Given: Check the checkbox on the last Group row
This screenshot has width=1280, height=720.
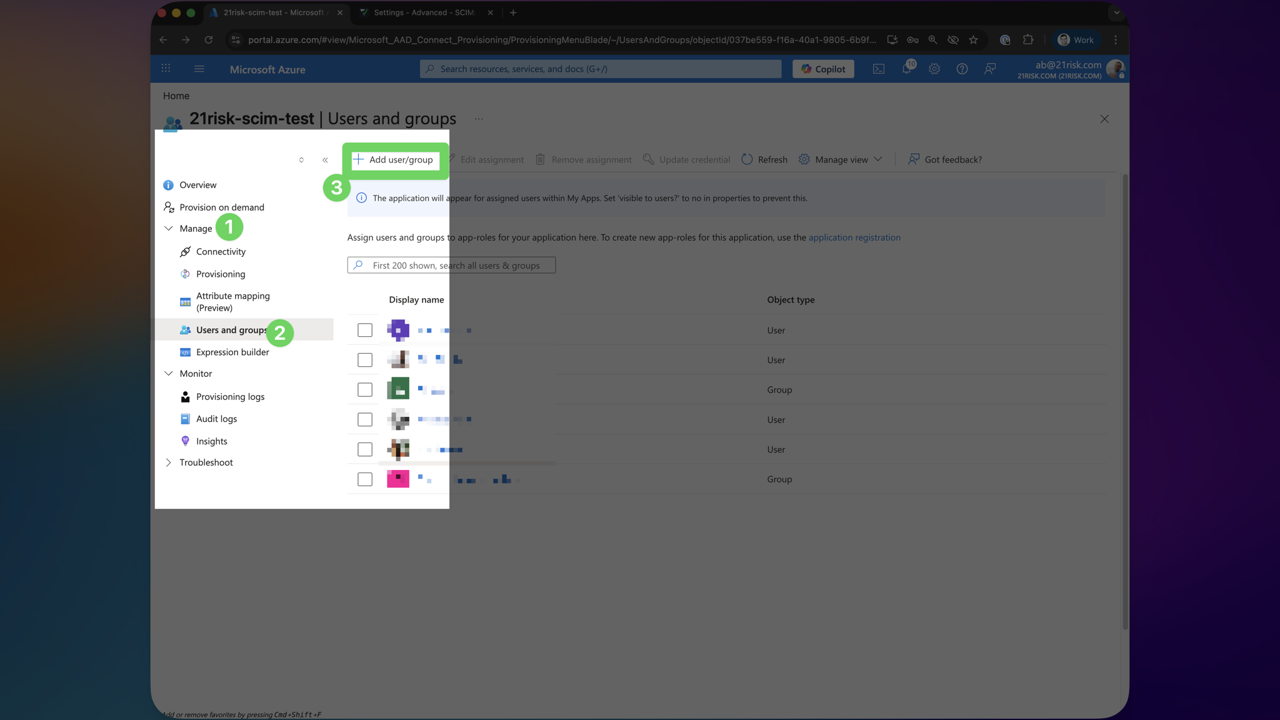Looking at the screenshot, I should (x=364, y=479).
